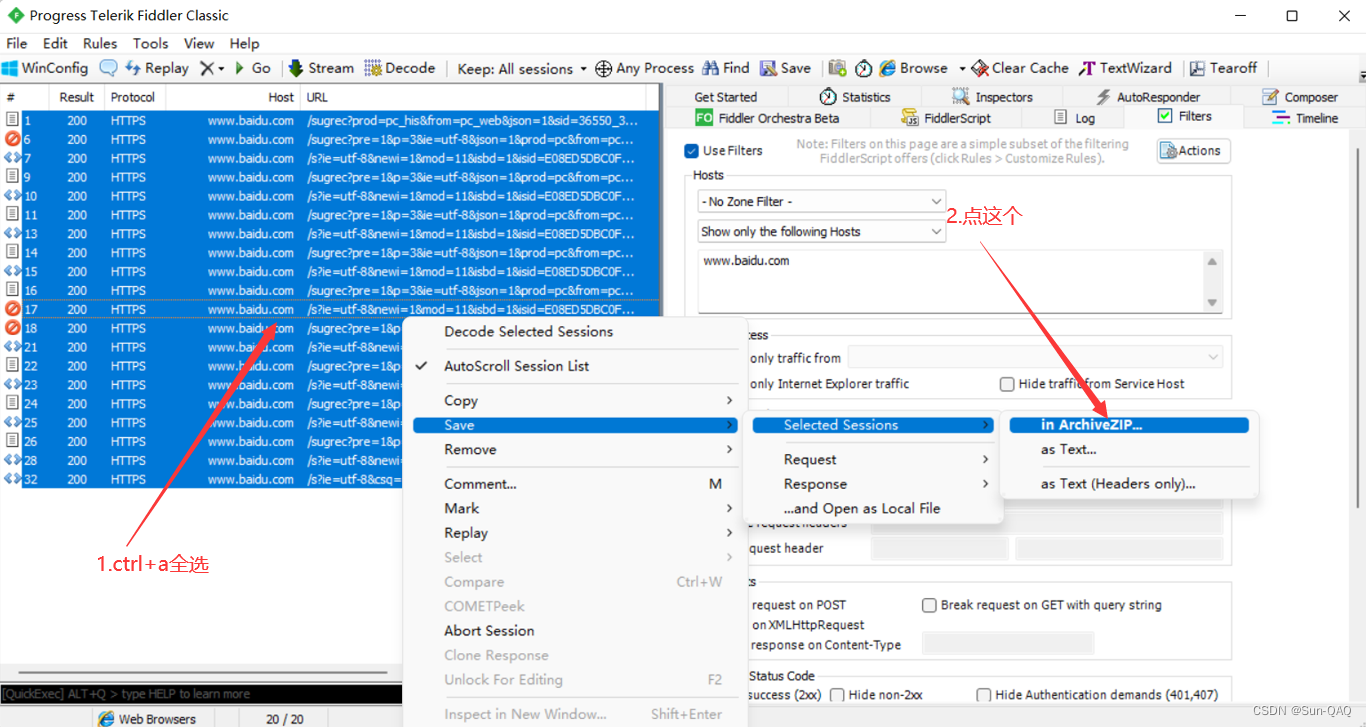
Task: Open the Log tab
Action: coord(1074,118)
